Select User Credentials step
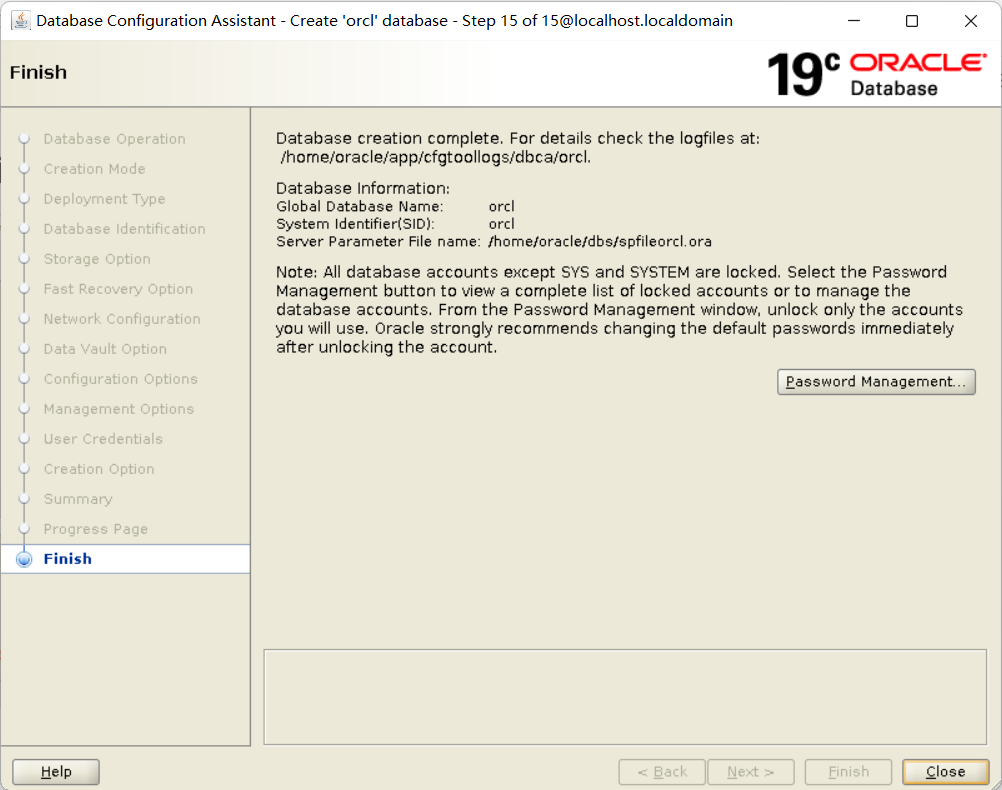This screenshot has width=1002, height=790. (103, 439)
